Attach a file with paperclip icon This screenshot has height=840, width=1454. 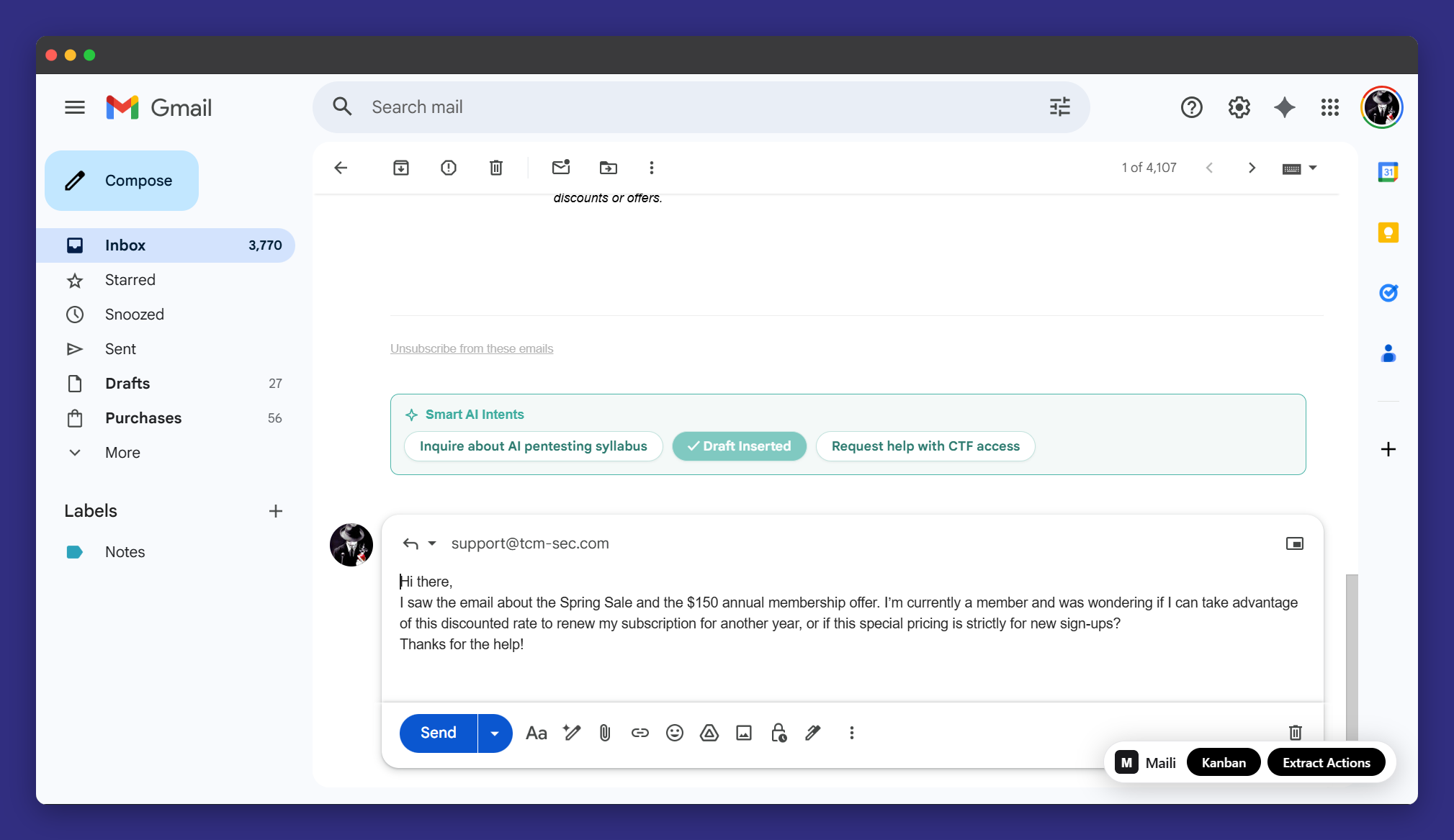[605, 733]
